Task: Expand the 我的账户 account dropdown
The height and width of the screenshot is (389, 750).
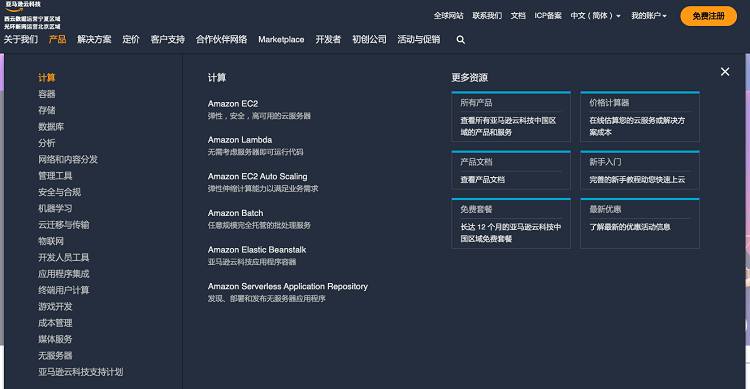Action: [x=649, y=16]
